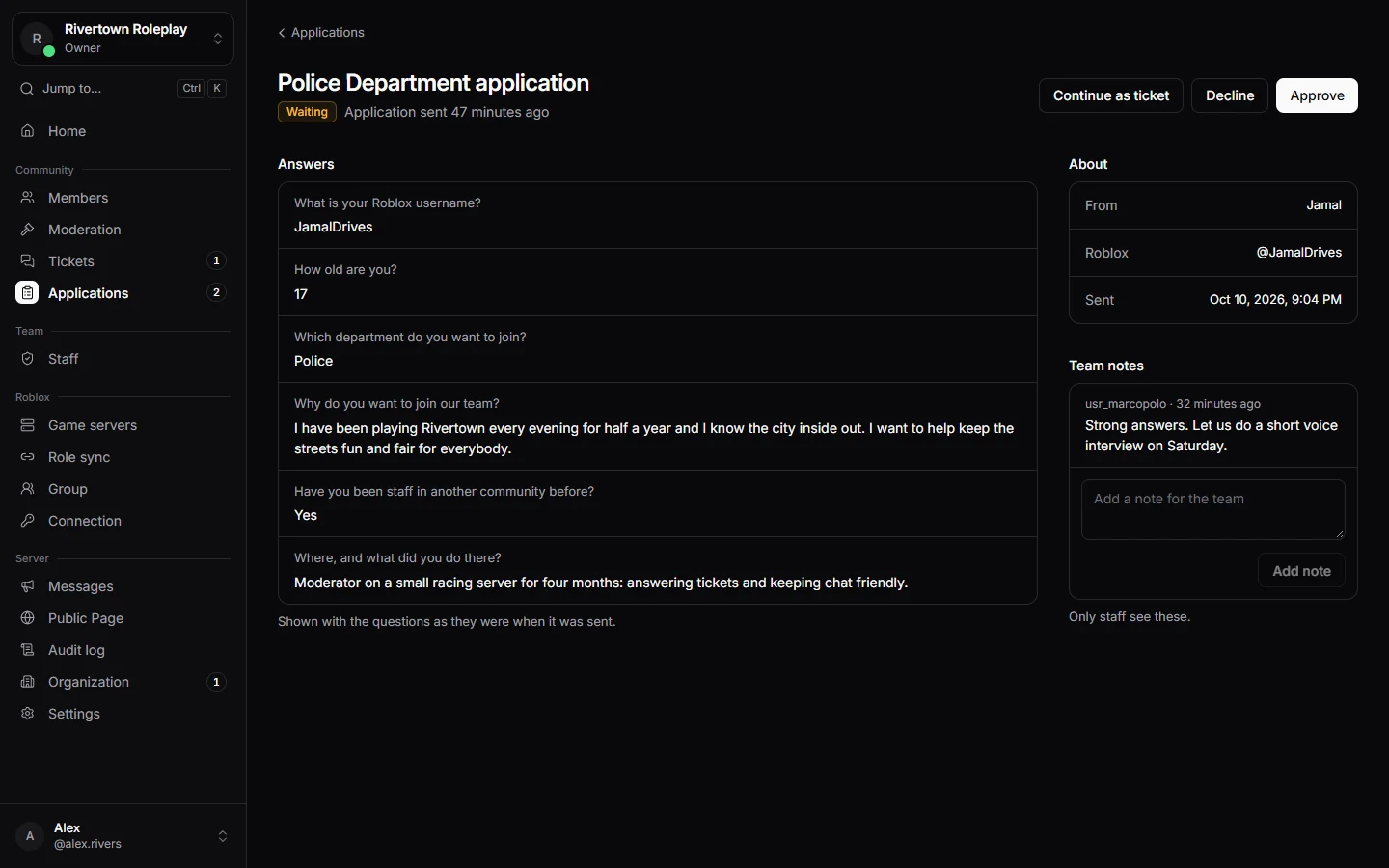Viewport: 1389px width, 868px height.
Task: Click the Waiting status badge
Action: (x=307, y=112)
